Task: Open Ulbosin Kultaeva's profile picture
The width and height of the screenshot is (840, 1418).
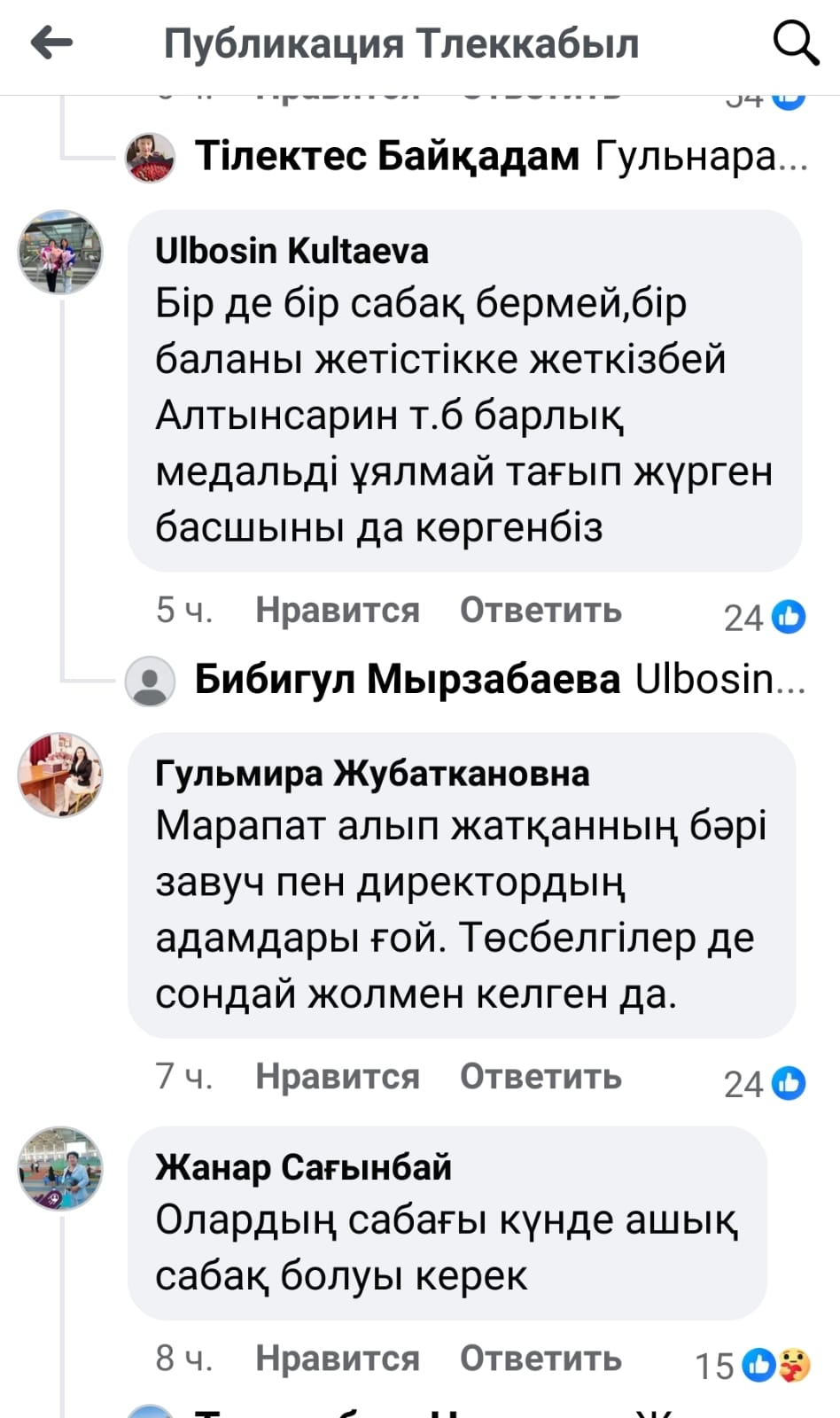Action: pyautogui.click(x=60, y=253)
